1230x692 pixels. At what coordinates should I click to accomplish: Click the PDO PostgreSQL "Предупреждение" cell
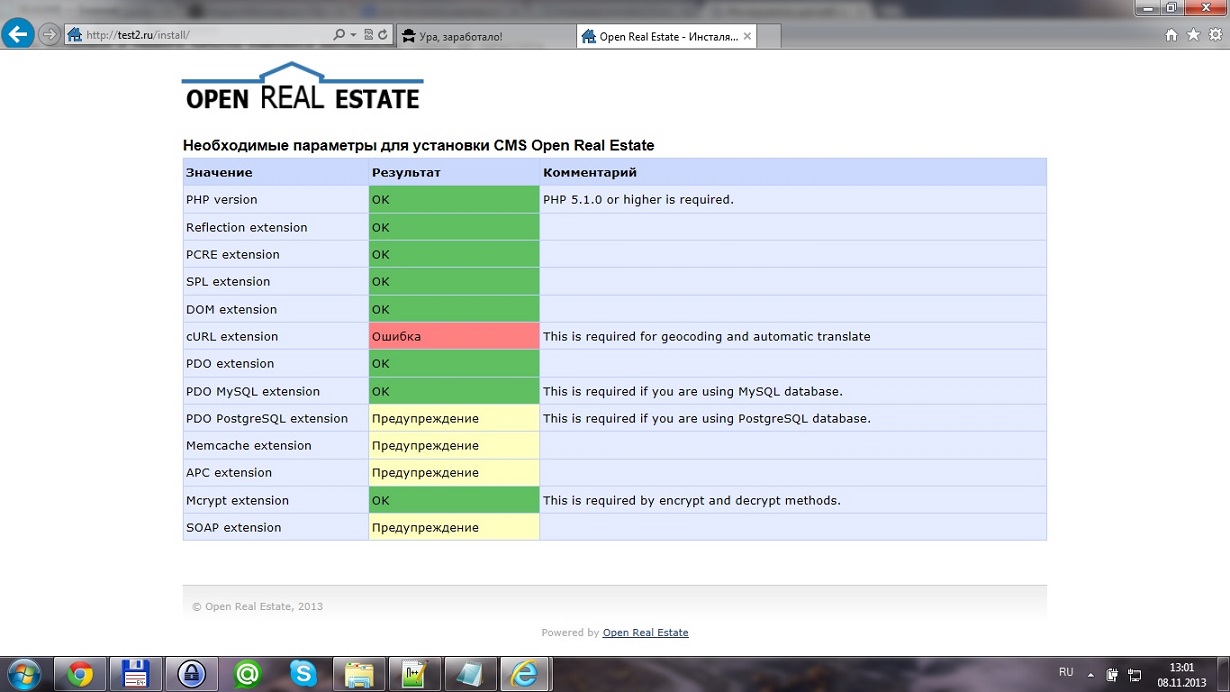click(x=454, y=418)
